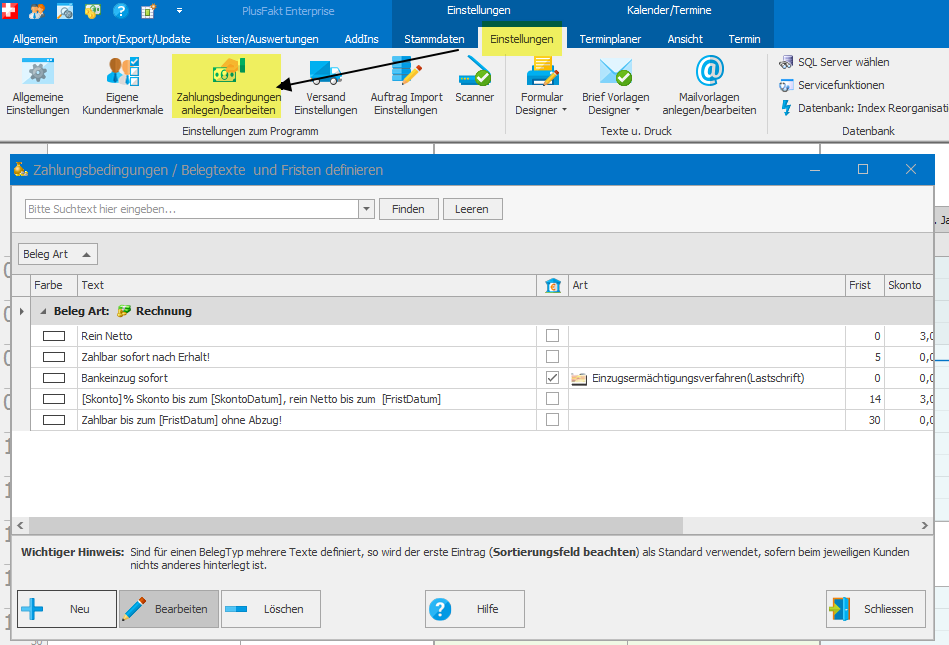
Task: Click Beleg Art grouping sort button
Action: tap(57, 254)
